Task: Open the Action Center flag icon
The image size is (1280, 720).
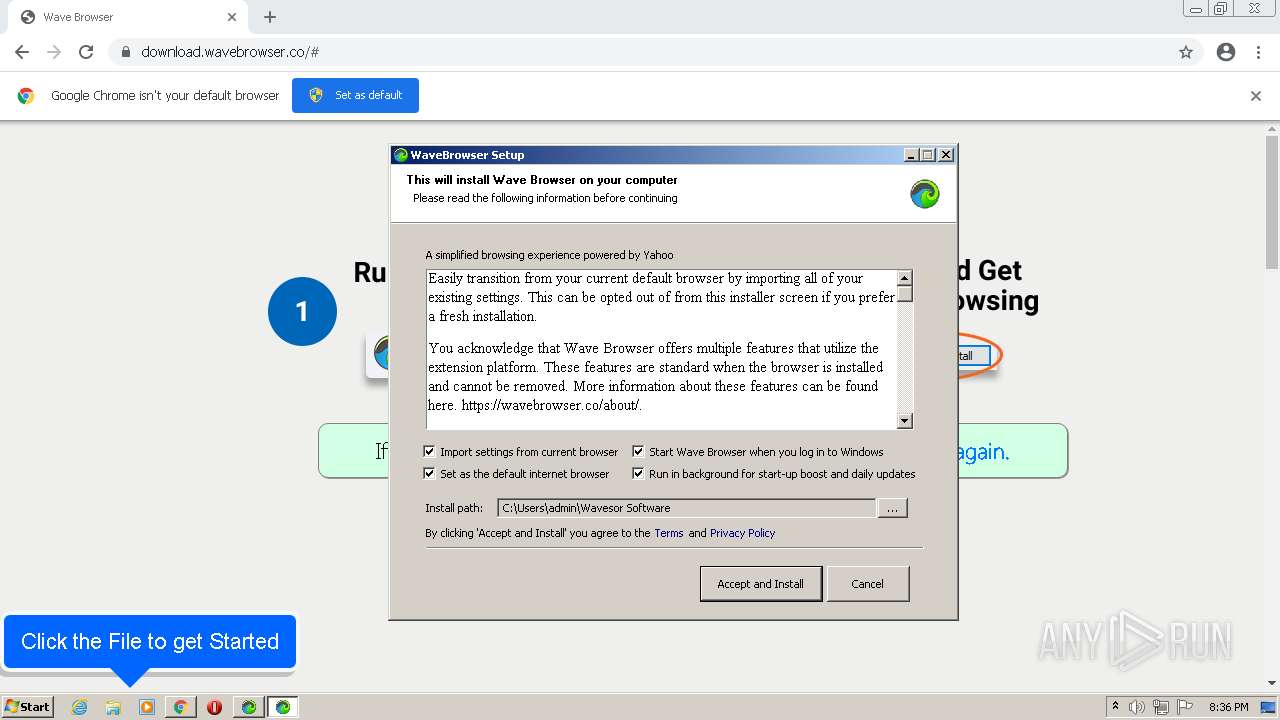Action: tap(1185, 707)
